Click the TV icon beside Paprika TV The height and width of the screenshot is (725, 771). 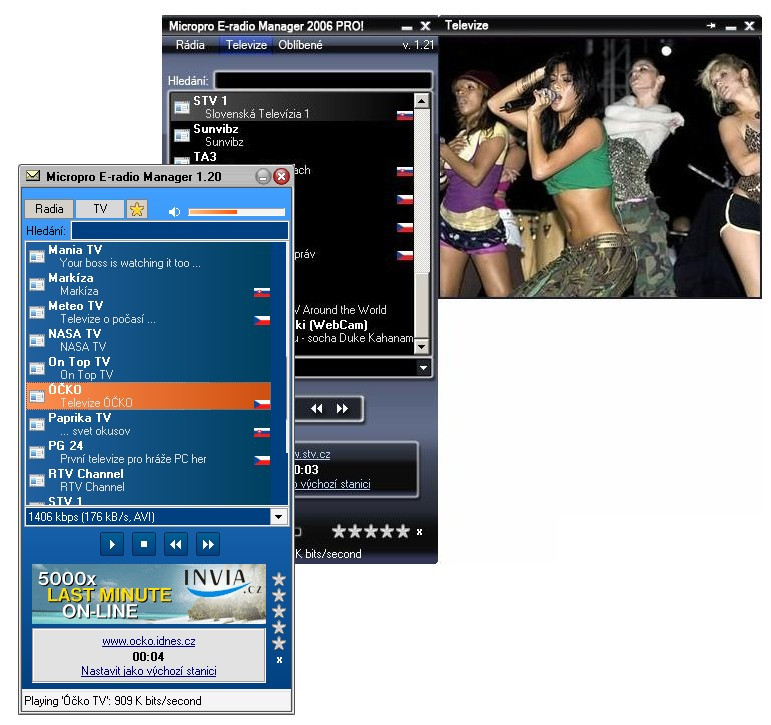pyautogui.click(x=37, y=424)
